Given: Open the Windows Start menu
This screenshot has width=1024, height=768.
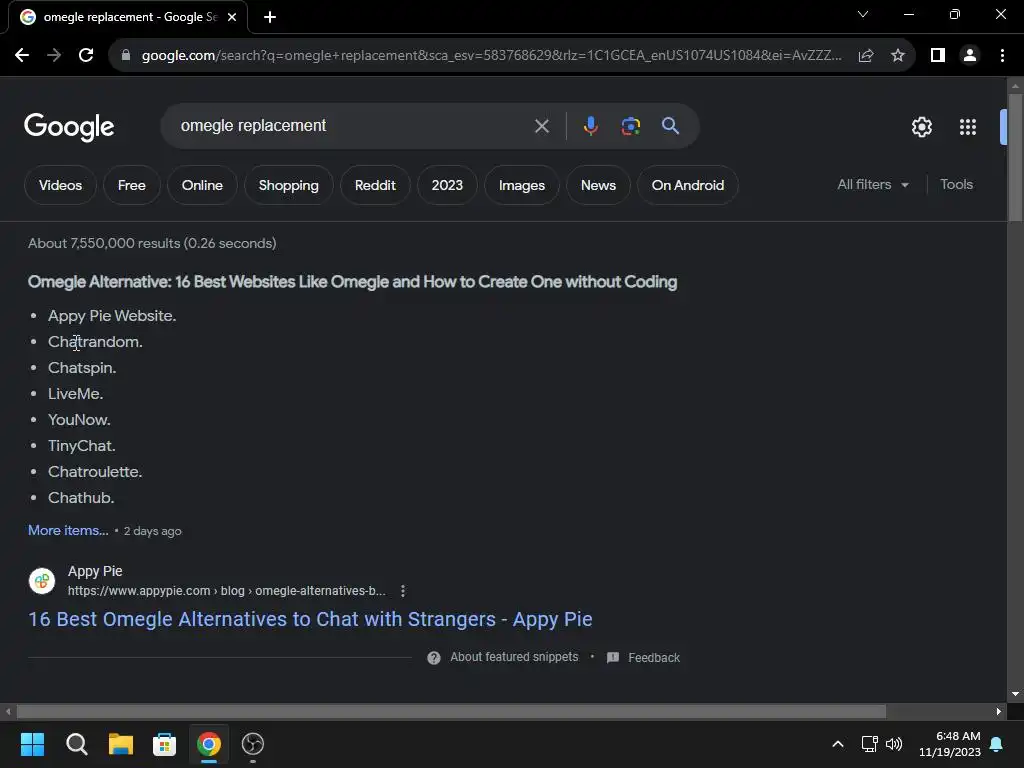Looking at the screenshot, I should click(x=32, y=744).
